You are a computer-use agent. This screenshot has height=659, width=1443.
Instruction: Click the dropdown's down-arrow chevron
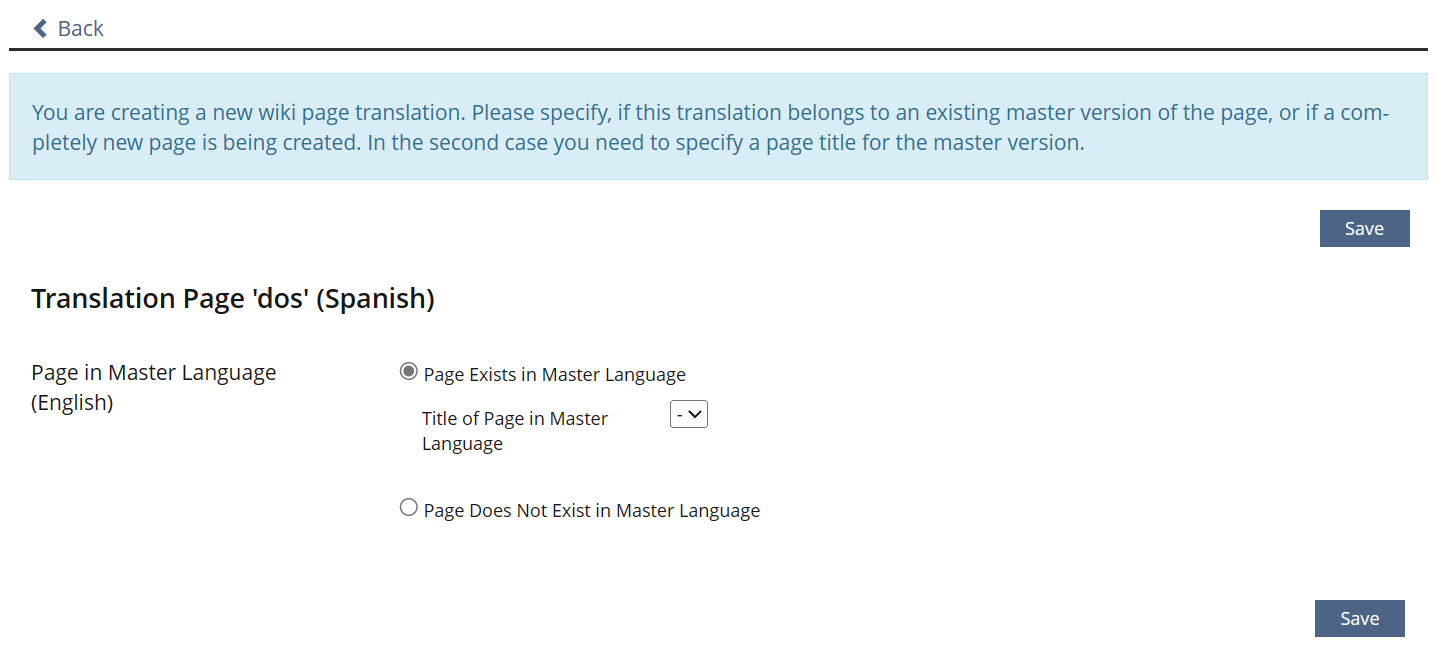coord(697,414)
